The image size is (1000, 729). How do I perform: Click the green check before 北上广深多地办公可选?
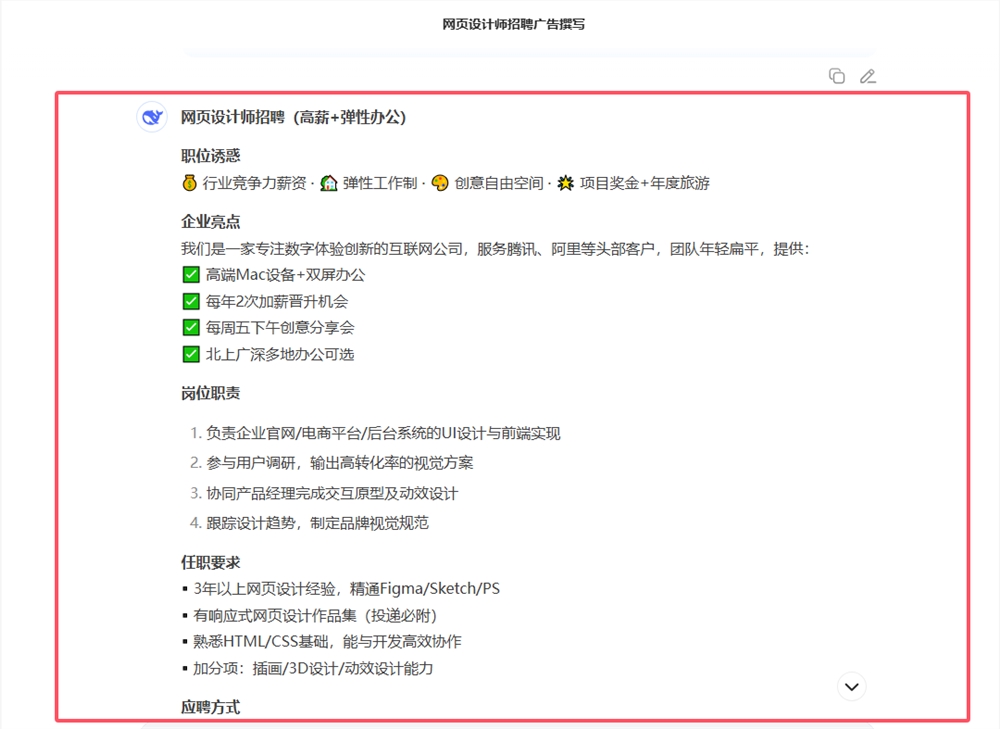[191, 354]
